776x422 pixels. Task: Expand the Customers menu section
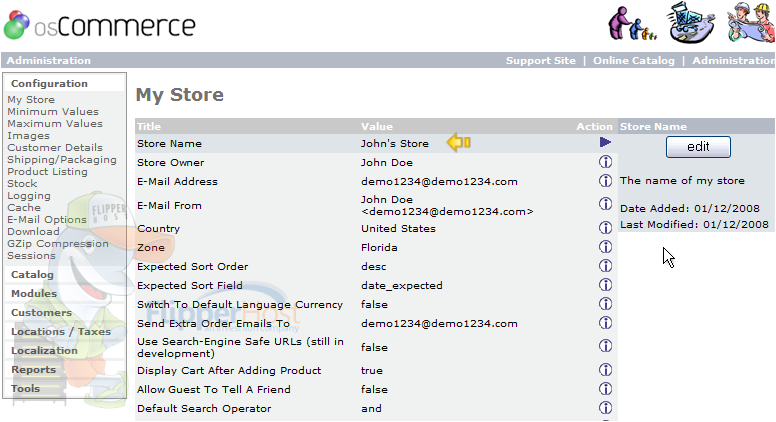click(x=41, y=313)
